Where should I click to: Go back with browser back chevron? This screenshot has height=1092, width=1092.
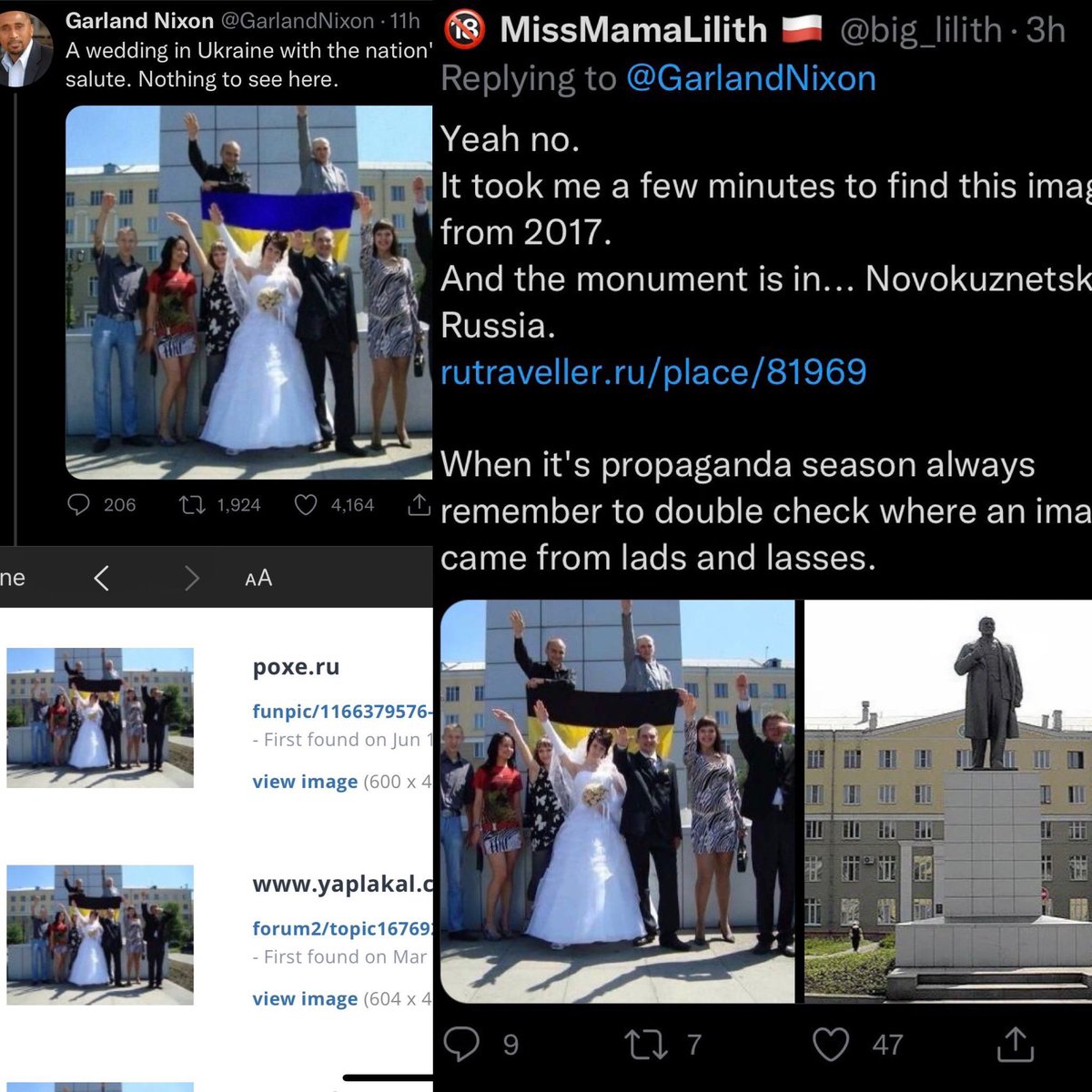tap(102, 578)
